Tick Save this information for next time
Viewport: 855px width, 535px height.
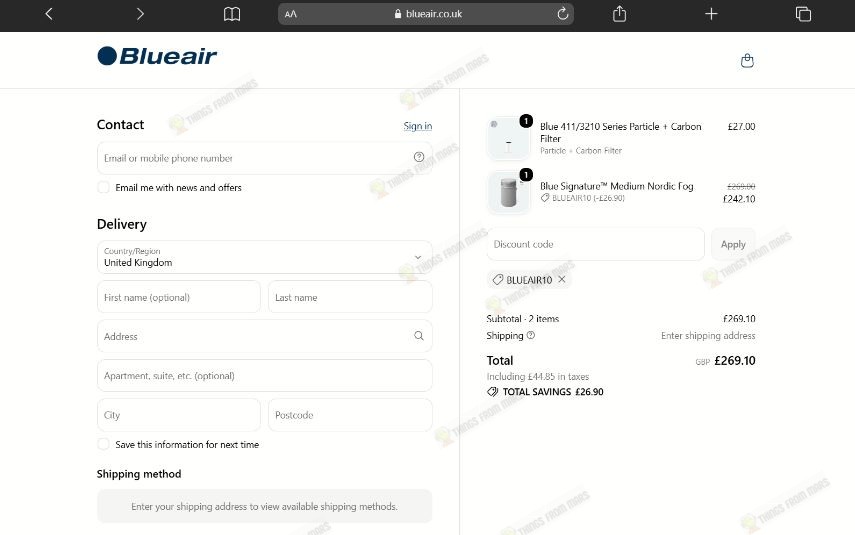(x=103, y=444)
